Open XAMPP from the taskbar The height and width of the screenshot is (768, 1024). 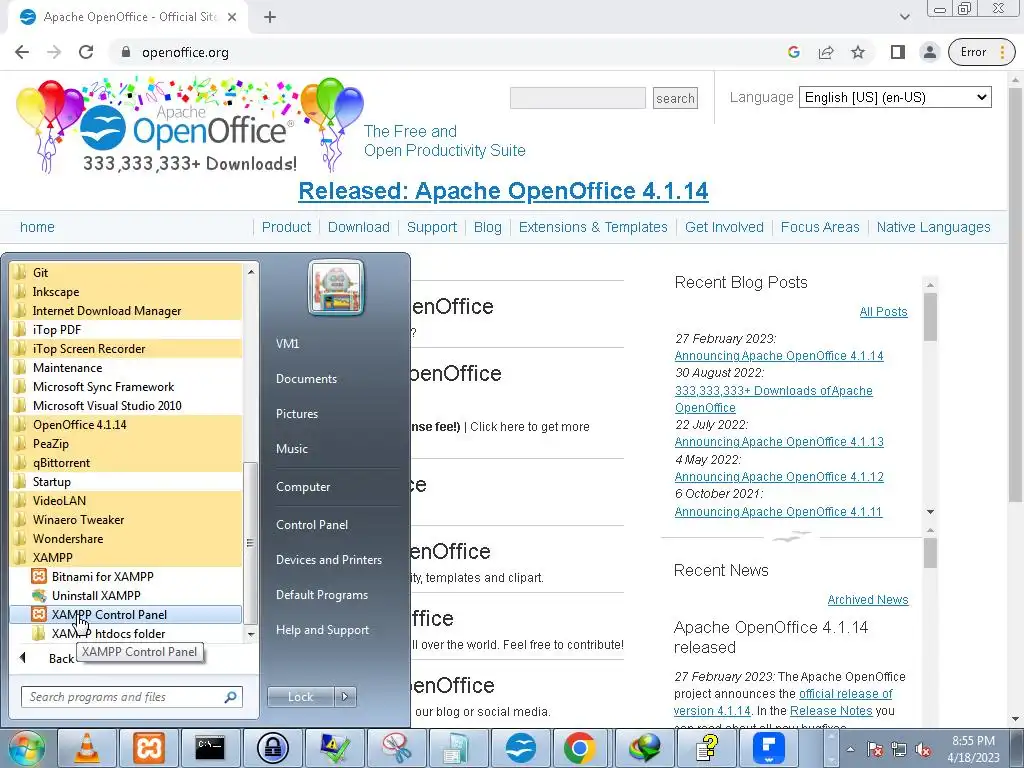(148, 748)
